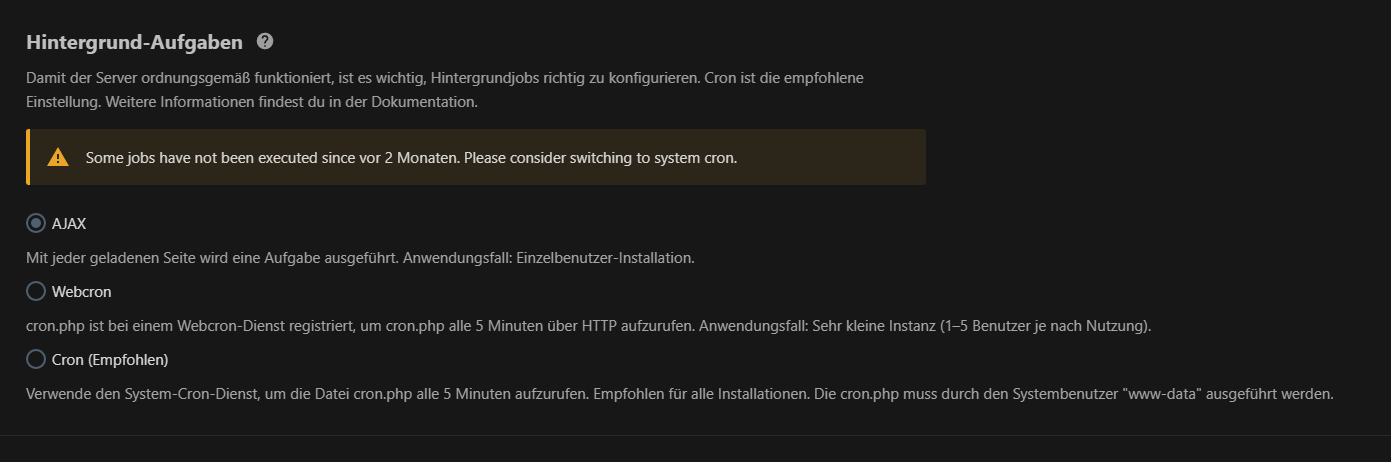Select the Webcron radio button
1391x462 pixels.
tap(36, 292)
